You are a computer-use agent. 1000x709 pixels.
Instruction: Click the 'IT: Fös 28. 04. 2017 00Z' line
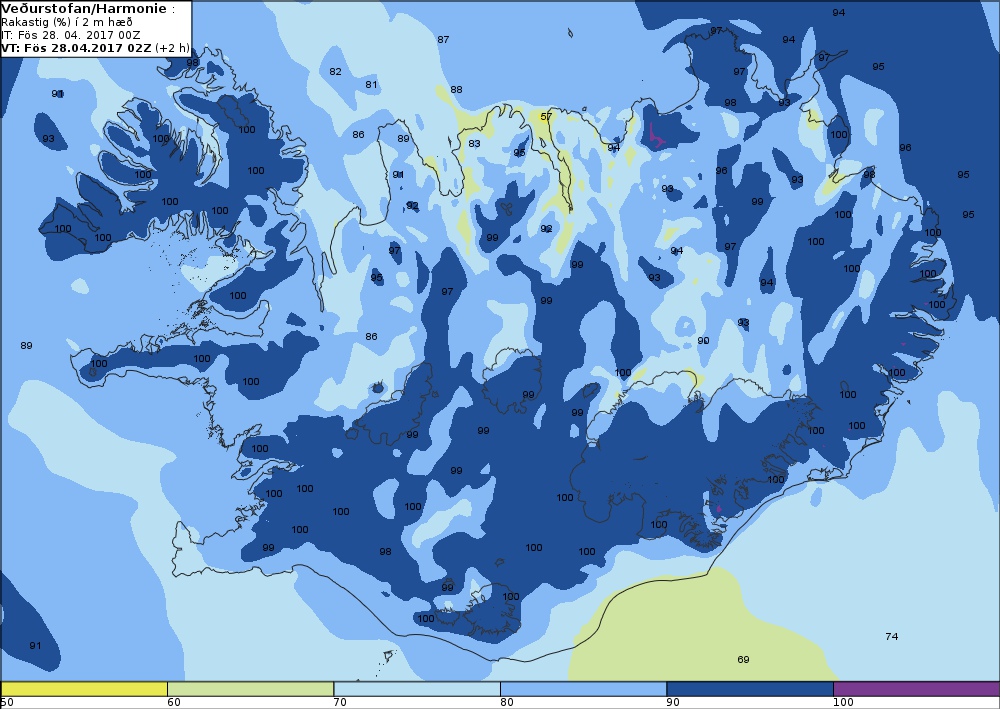click(x=71, y=35)
